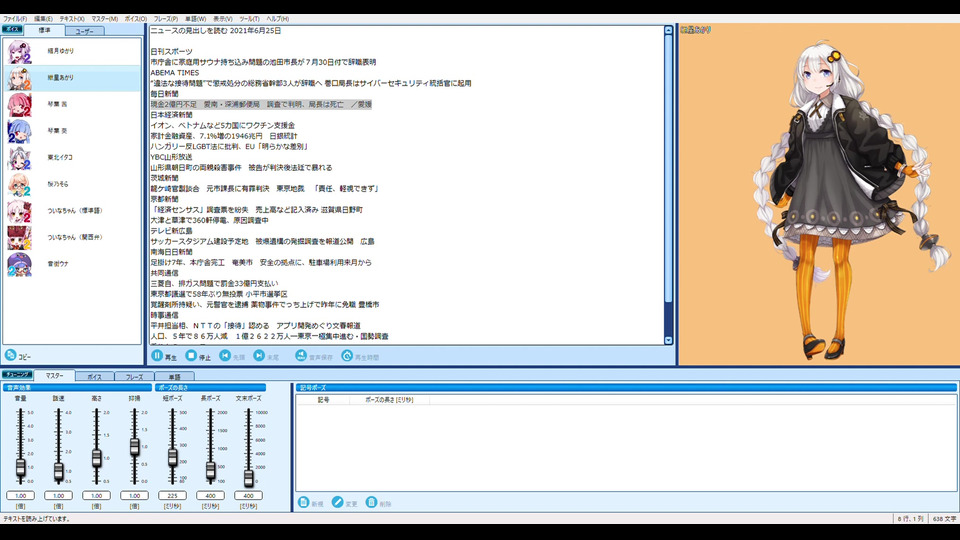960x540 pixels.
Task: Click the 文末ポーズ slider handle
Action: coord(248,478)
